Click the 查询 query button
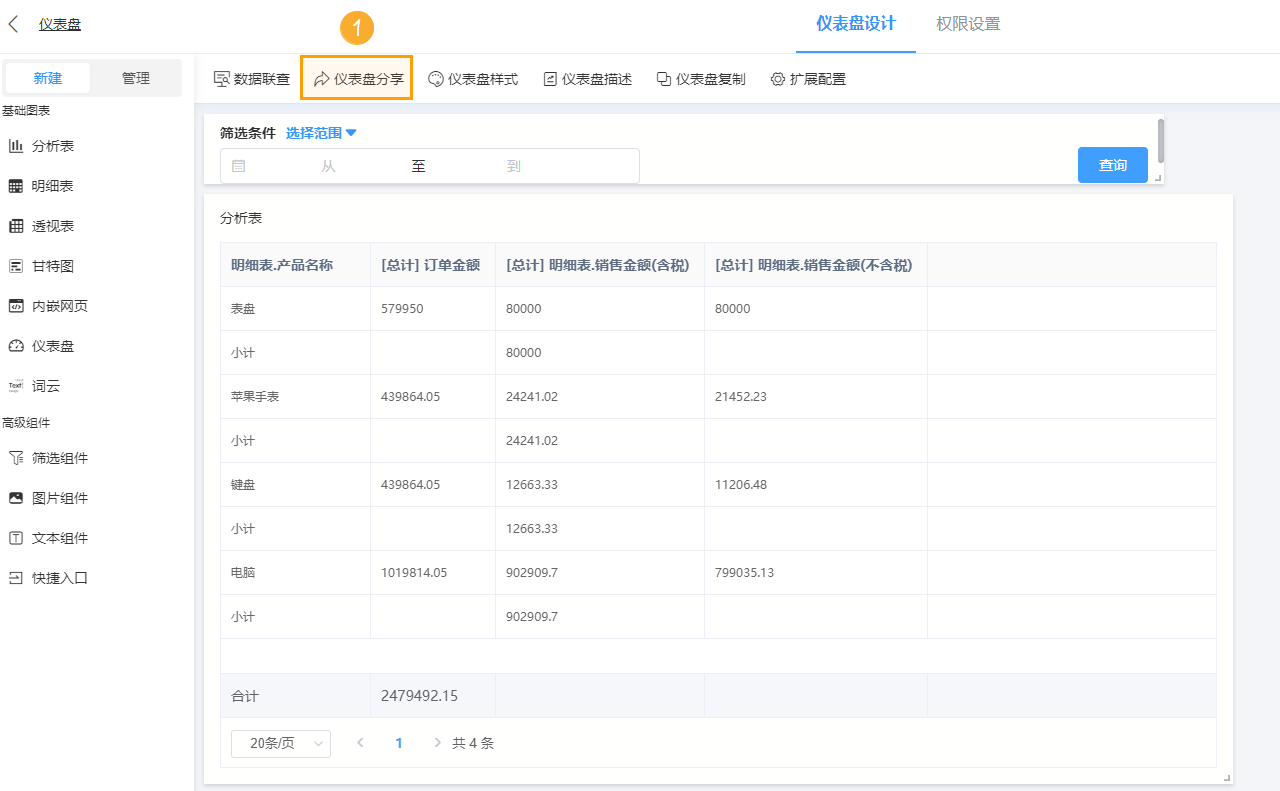The image size is (1280, 791). click(1112, 165)
